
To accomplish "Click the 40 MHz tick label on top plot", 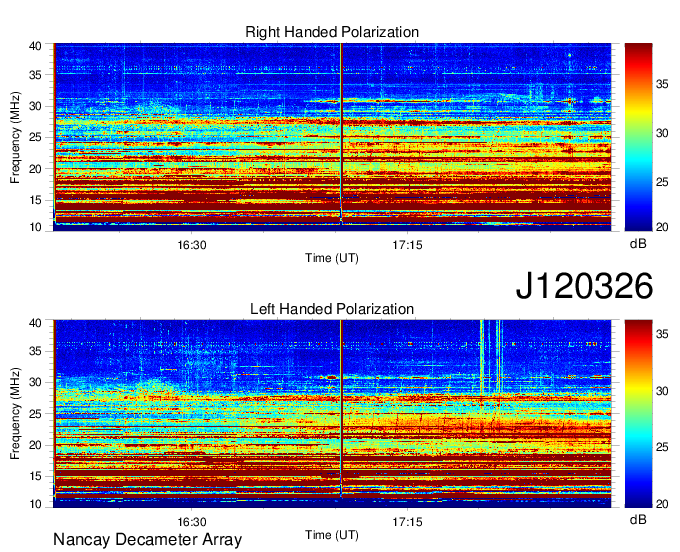I will click(x=35, y=46).
